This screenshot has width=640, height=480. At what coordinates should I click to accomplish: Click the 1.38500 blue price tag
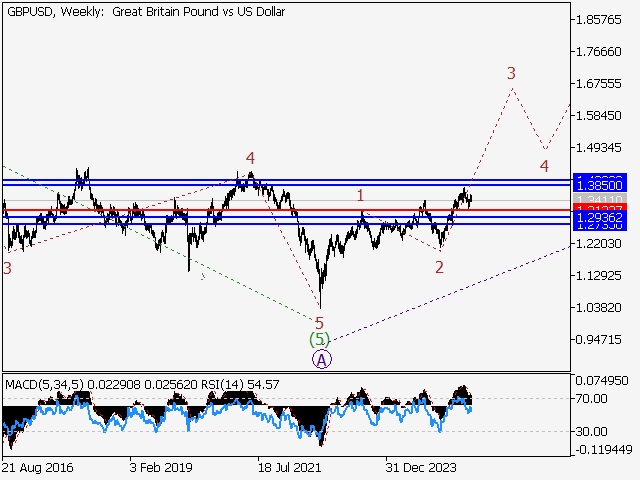pyautogui.click(x=600, y=186)
